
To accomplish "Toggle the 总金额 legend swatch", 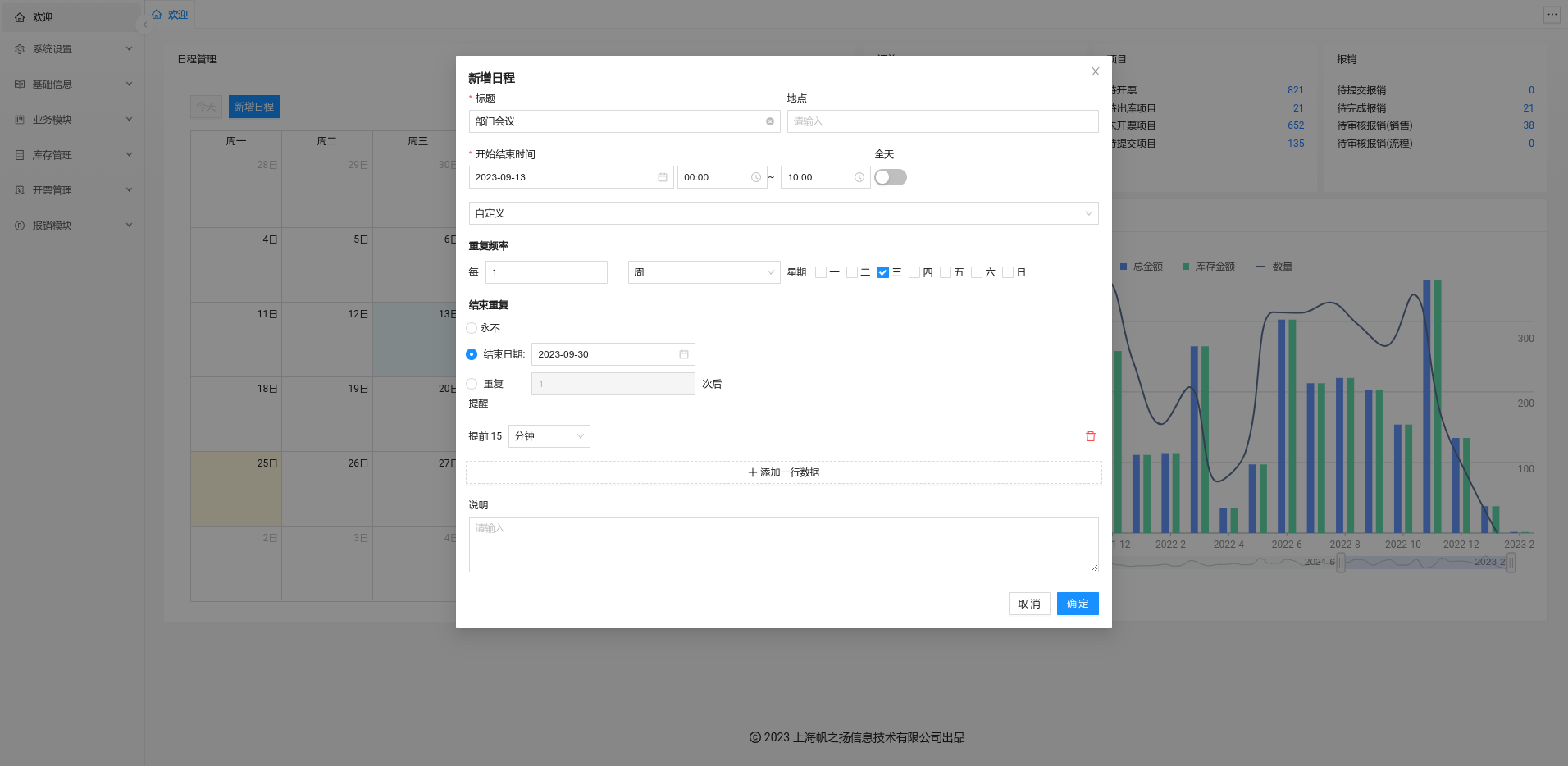I will 1124,267.
